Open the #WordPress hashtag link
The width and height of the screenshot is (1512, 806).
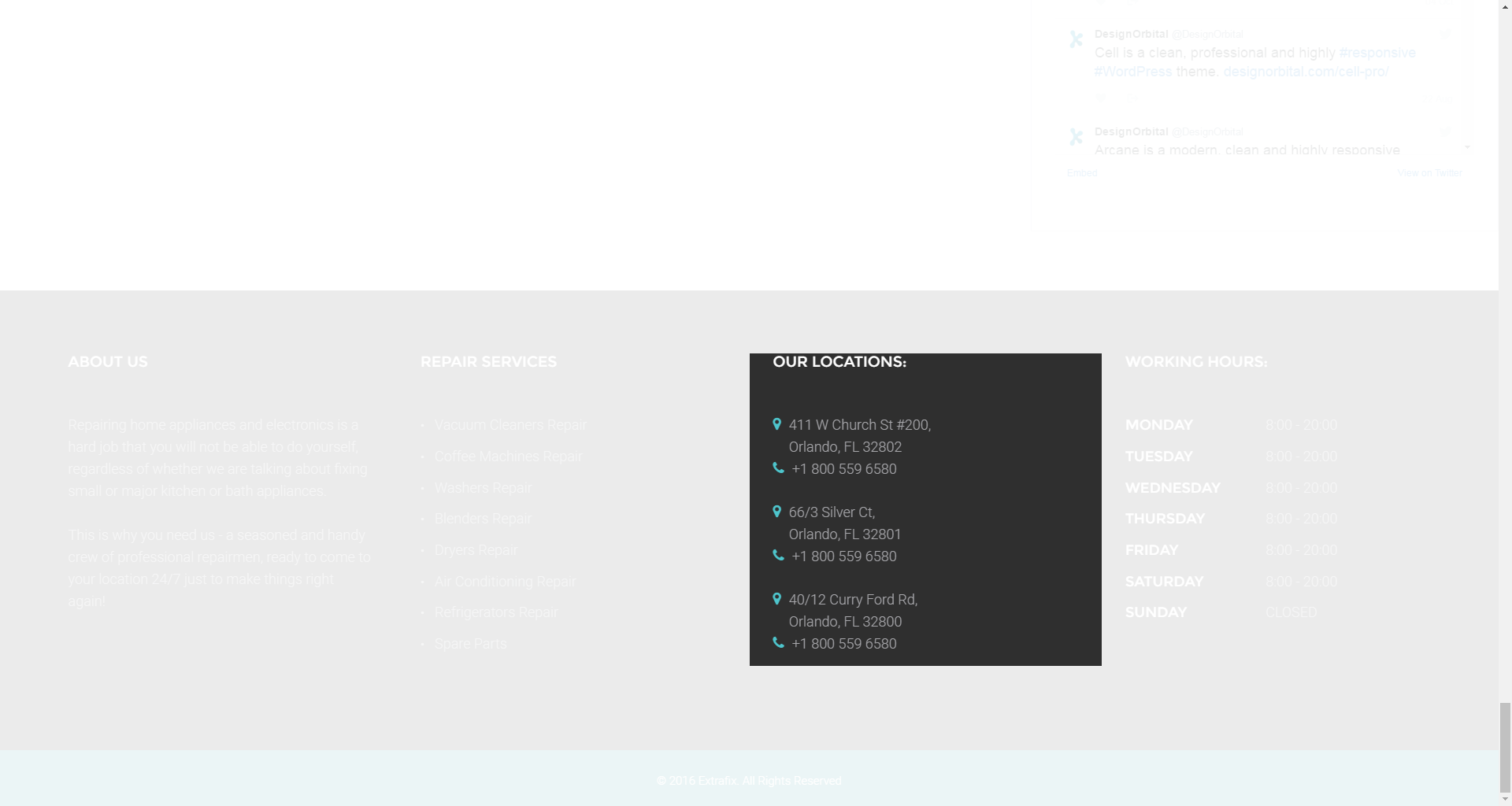pos(1132,72)
